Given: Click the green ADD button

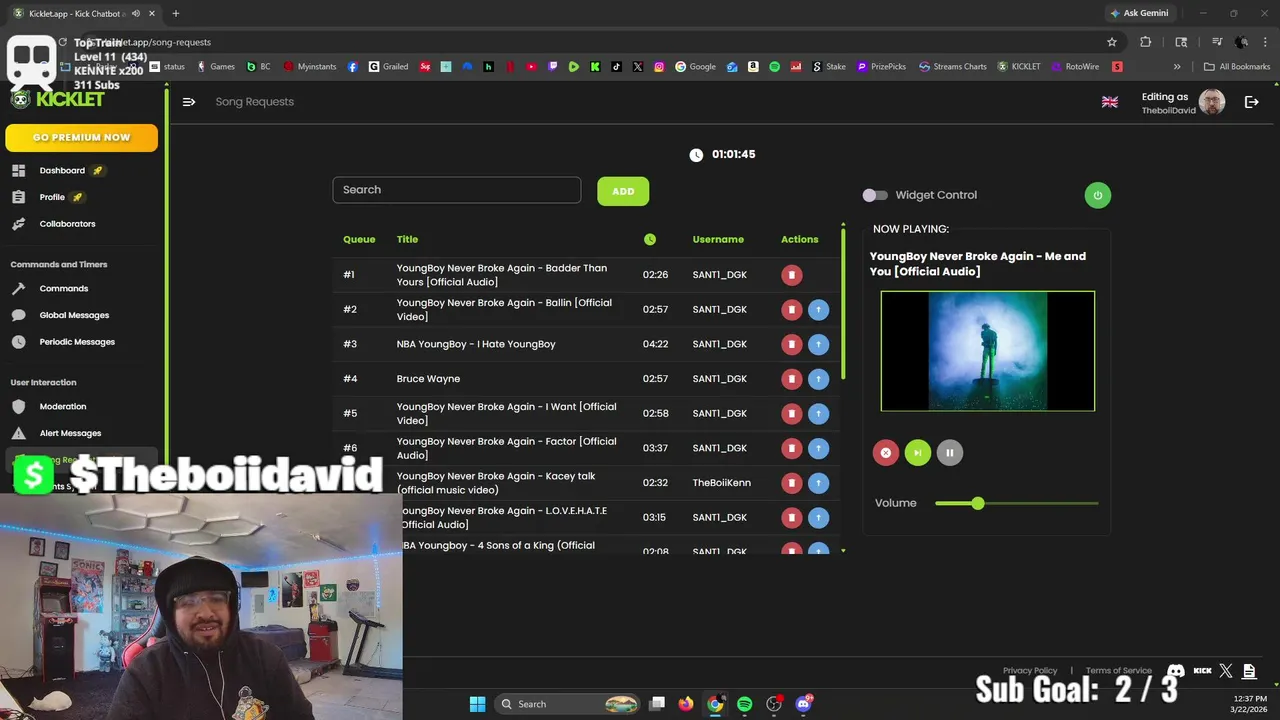Looking at the screenshot, I should tap(623, 191).
